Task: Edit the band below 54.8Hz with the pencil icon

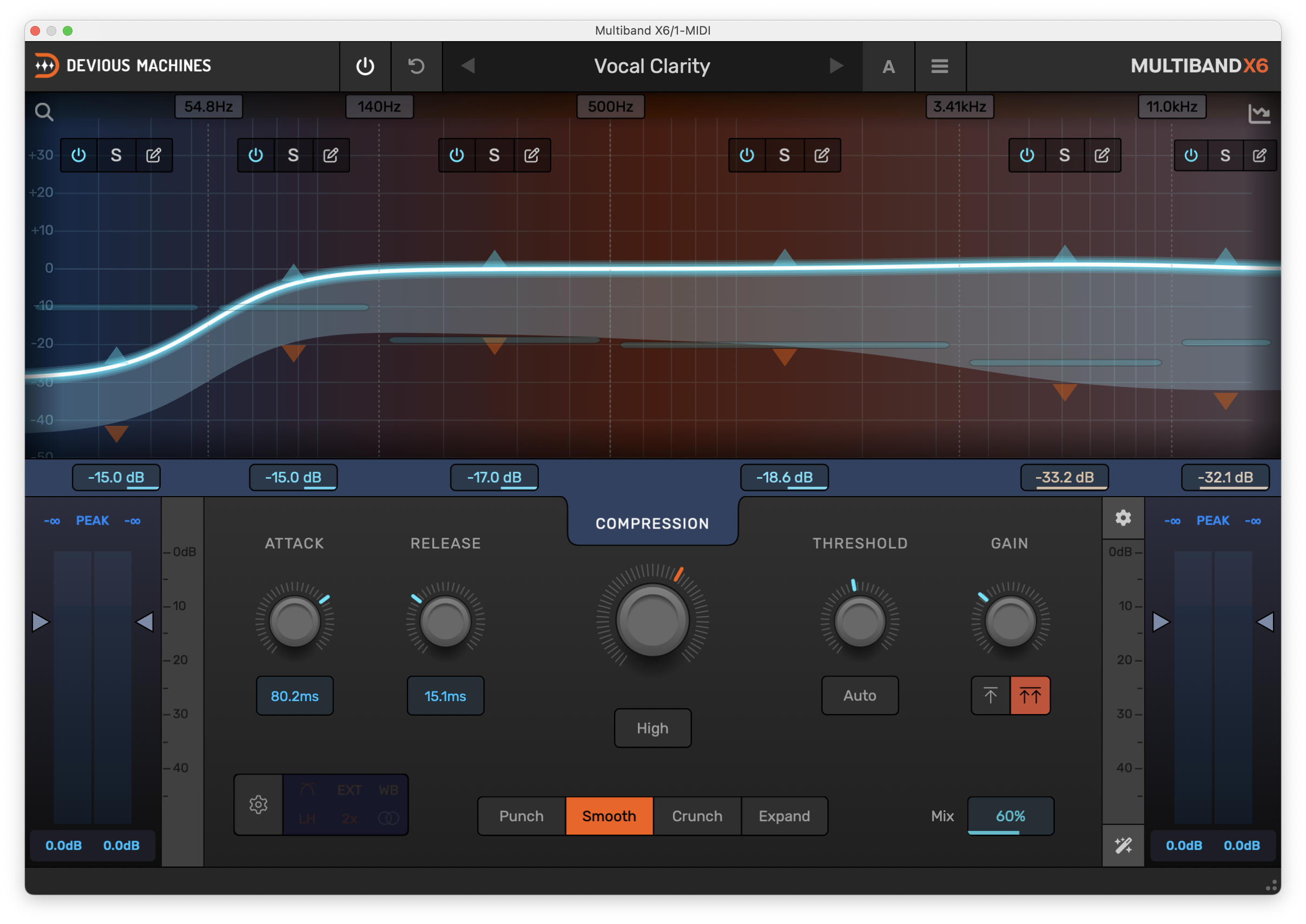Action: click(x=154, y=155)
